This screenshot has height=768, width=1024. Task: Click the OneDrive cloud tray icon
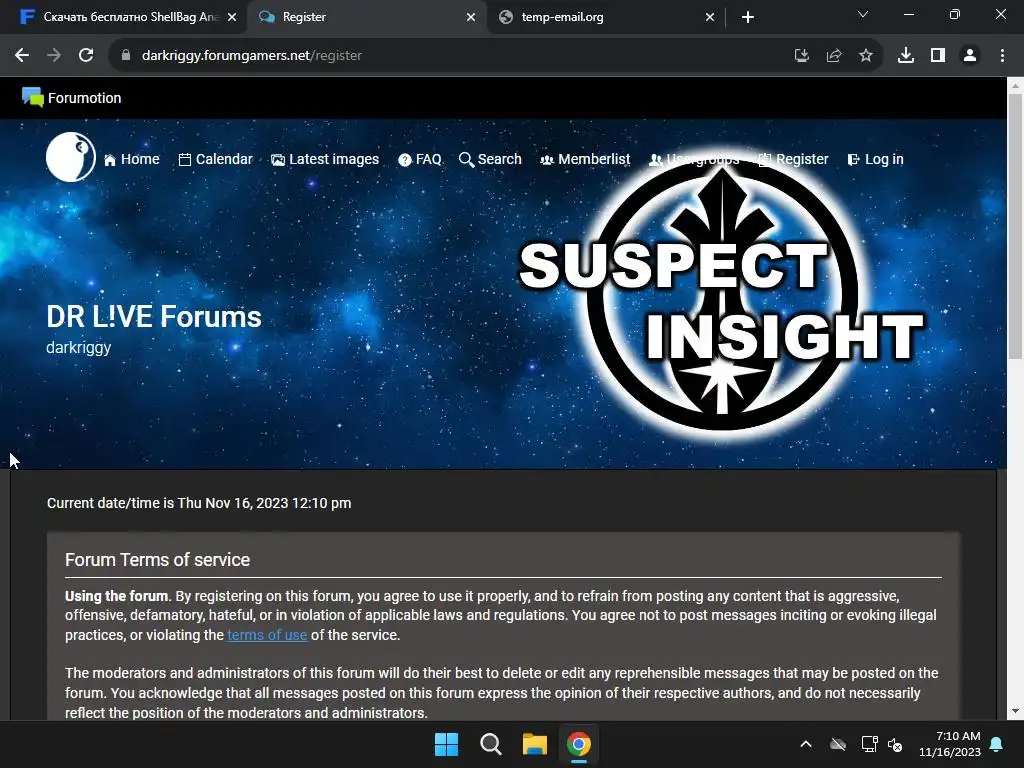point(838,744)
